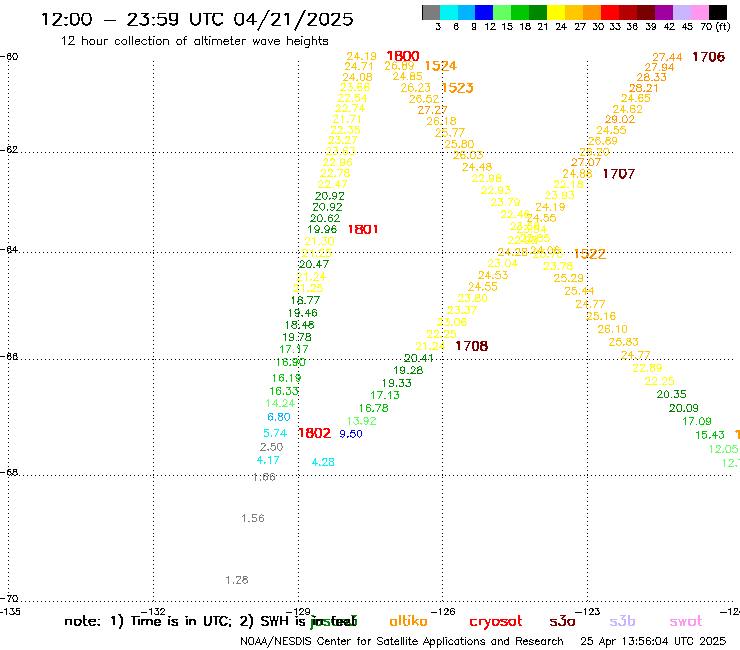This screenshot has width=740, height=650.
Task: Click the orange altika time label 1524
Action: [441, 66]
